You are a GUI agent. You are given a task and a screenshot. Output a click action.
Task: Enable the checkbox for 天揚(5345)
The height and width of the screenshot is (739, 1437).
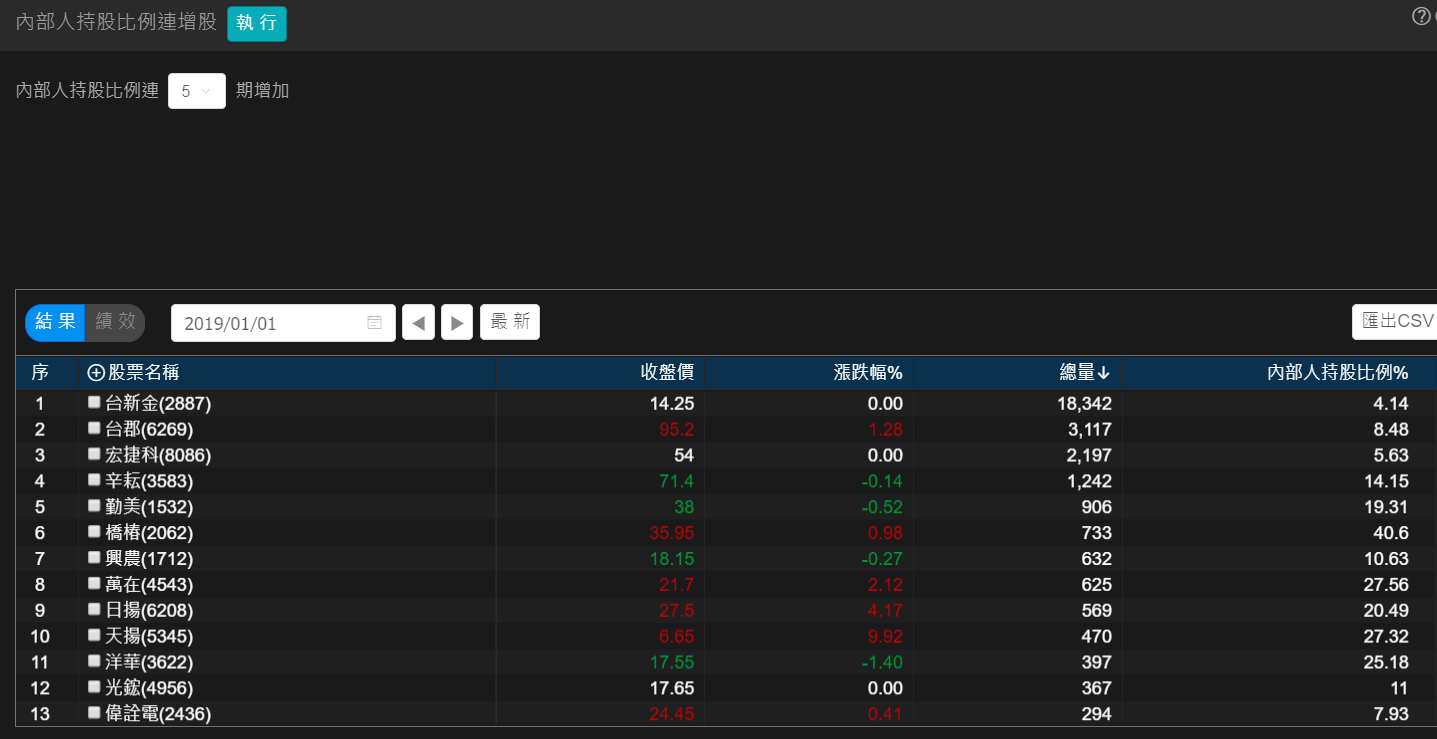pyautogui.click(x=94, y=635)
